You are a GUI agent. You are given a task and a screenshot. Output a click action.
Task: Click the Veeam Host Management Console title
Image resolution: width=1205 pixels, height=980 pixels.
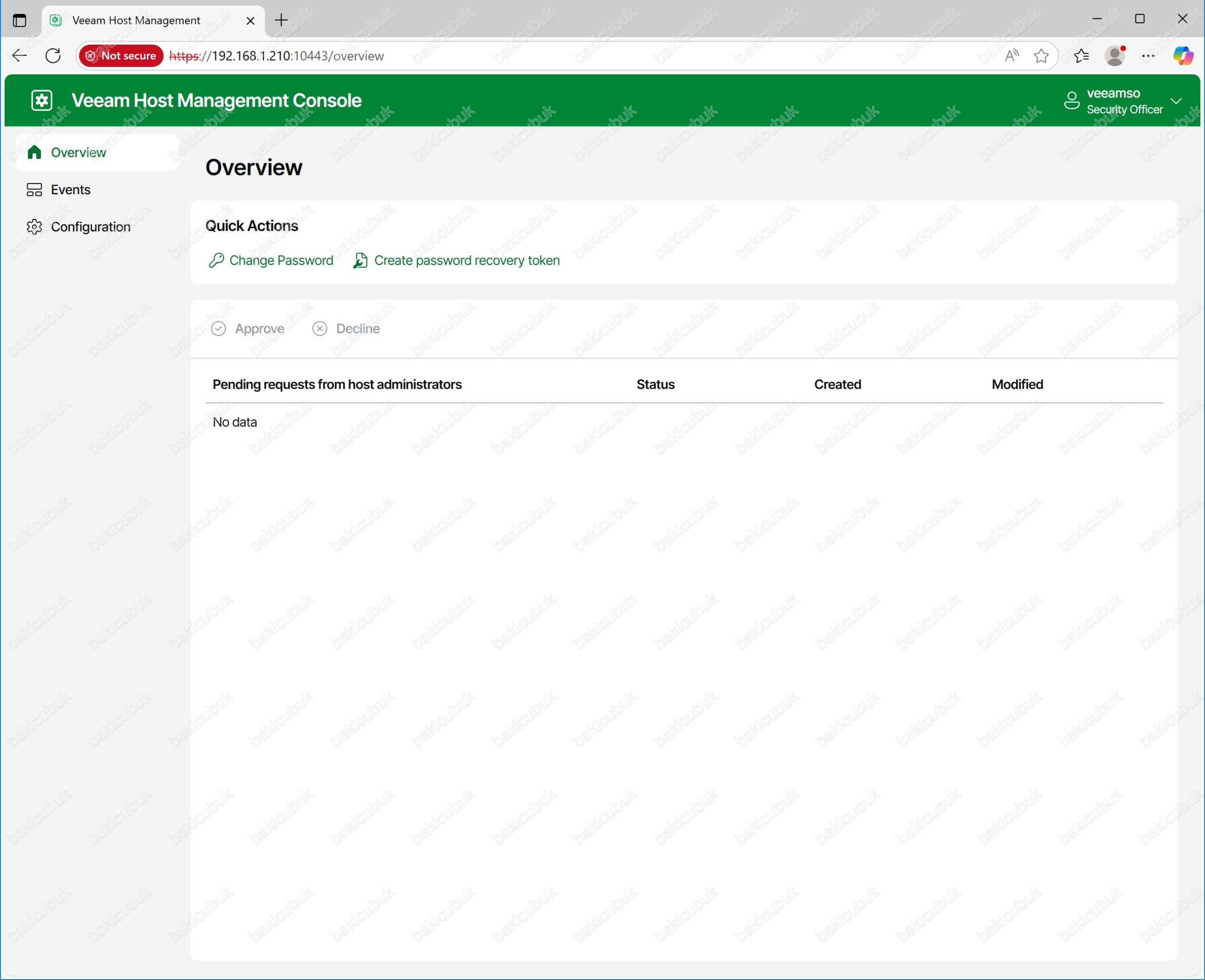[x=216, y=101]
